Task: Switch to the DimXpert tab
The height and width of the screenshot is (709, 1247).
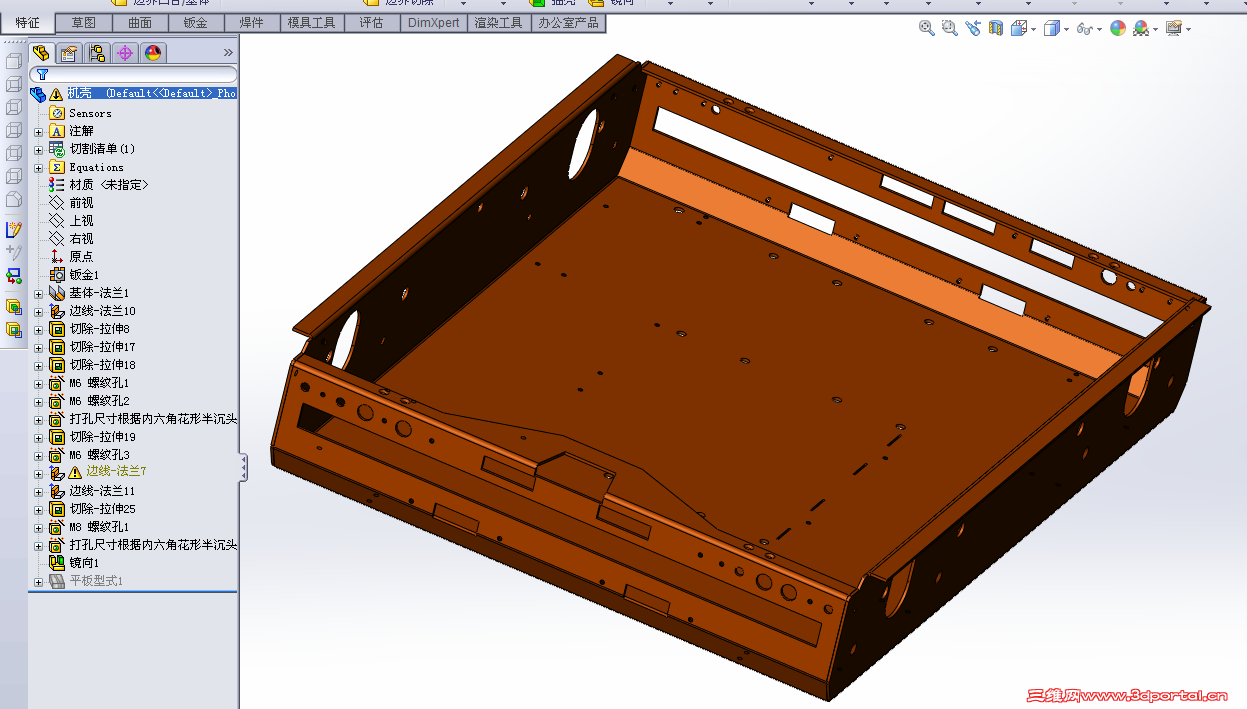Action: (x=434, y=22)
